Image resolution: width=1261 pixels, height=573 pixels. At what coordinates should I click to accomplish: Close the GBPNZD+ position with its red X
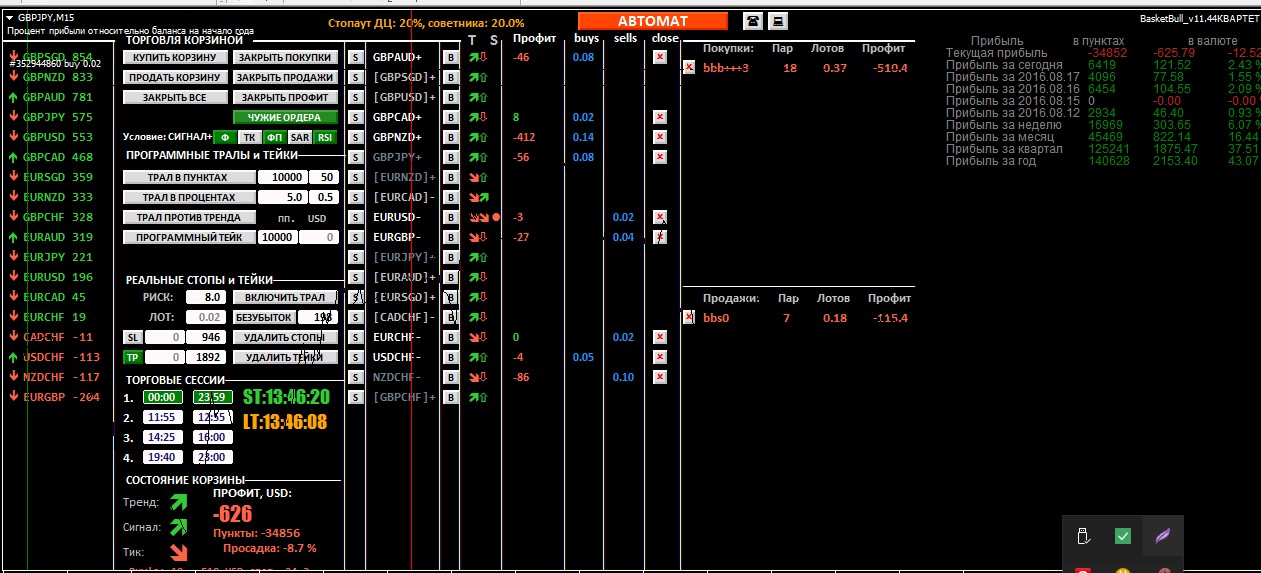point(659,137)
